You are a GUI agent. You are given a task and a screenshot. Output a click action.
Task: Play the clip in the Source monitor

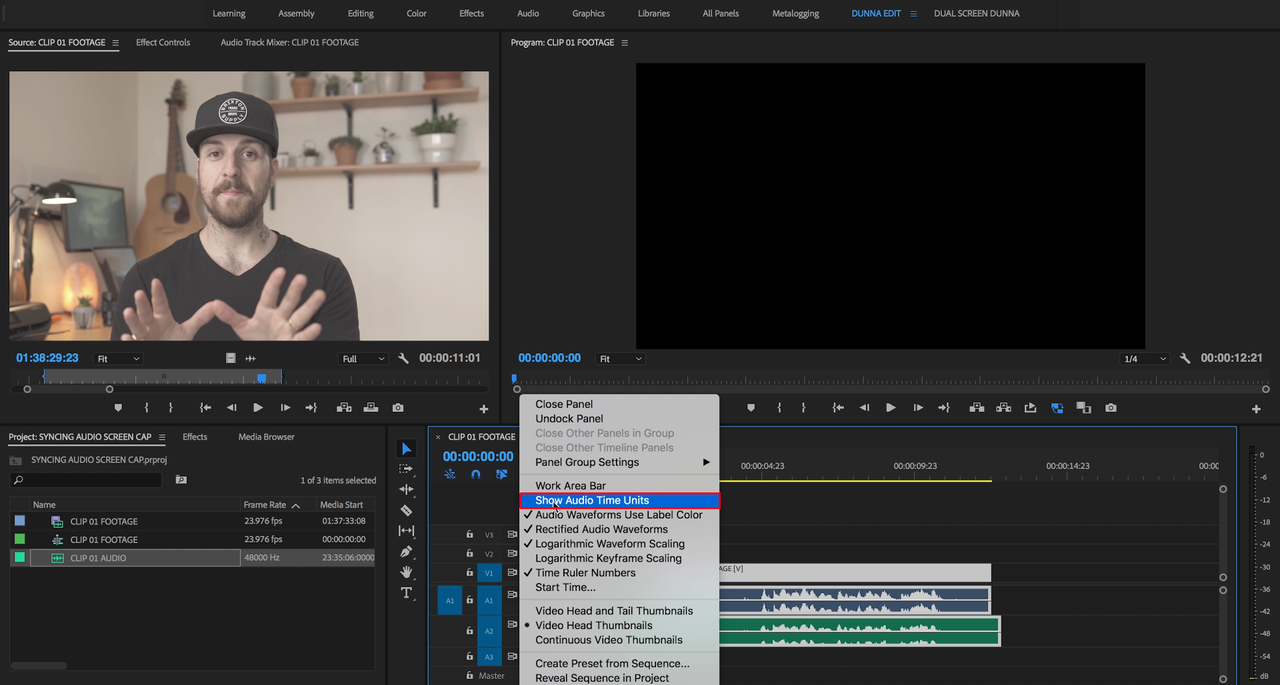click(258, 408)
